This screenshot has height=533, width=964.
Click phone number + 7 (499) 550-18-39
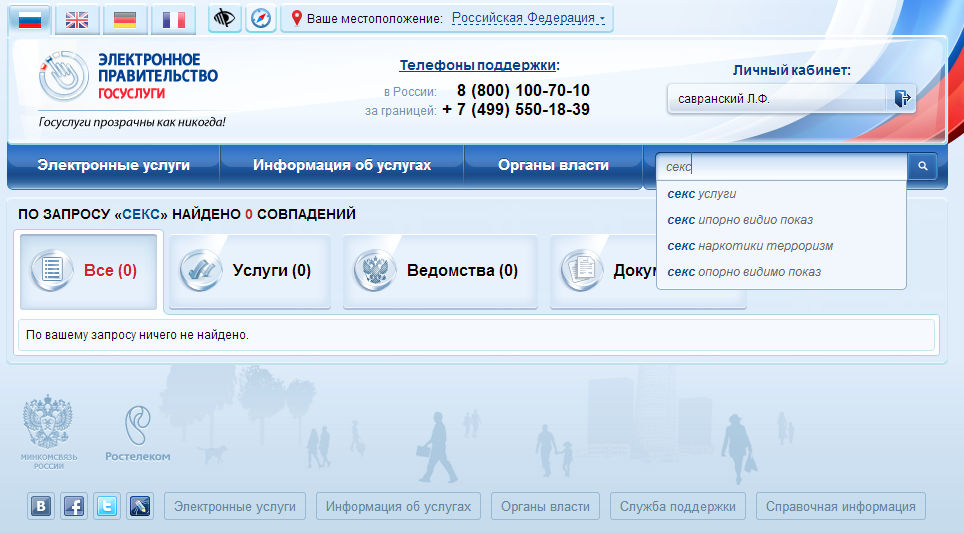[516, 110]
